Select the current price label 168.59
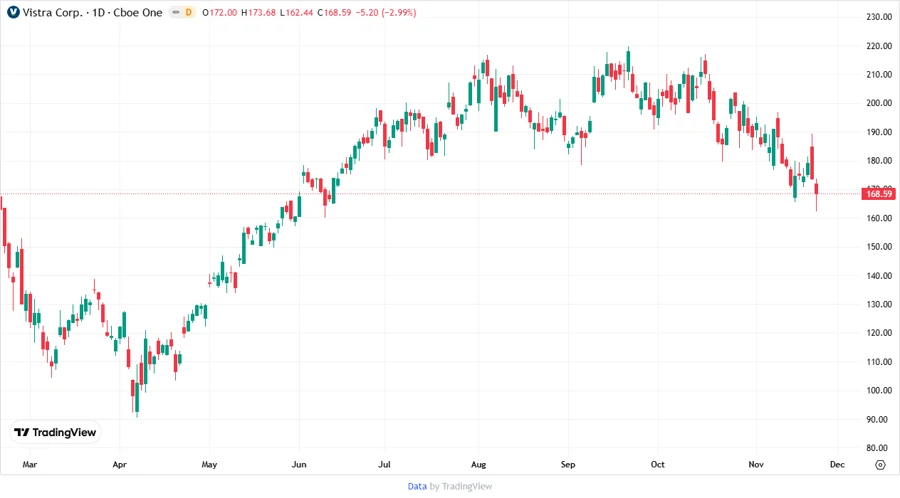900x498 pixels. point(879,194)
